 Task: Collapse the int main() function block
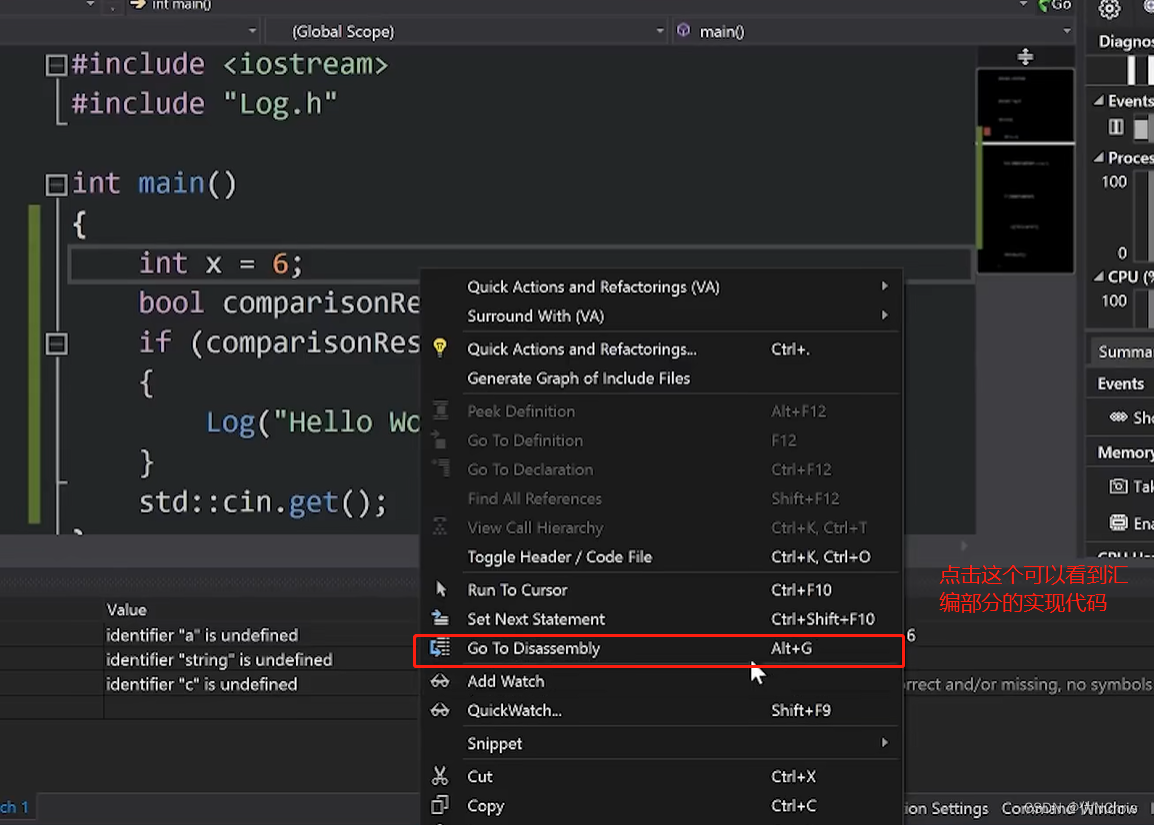coord(57,185)
